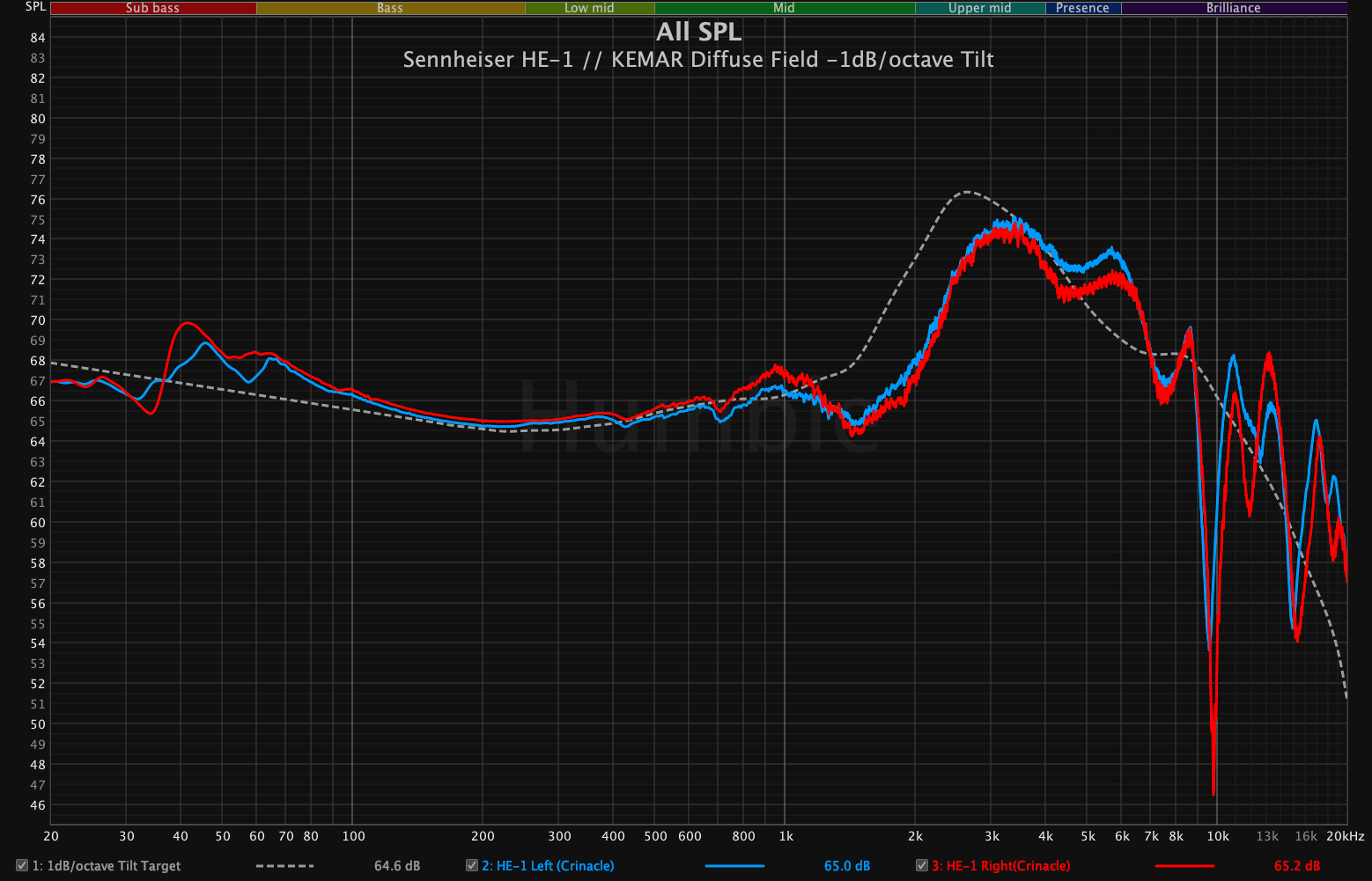The image size is (1372, 881).
Task: Click the dashed gray Tilt Target line sample
Action: [284, 866]
